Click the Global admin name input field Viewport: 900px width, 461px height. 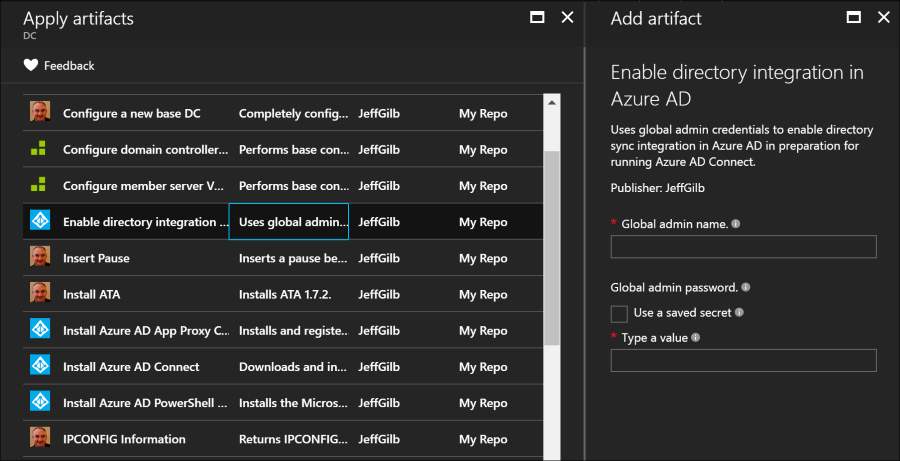743,246
